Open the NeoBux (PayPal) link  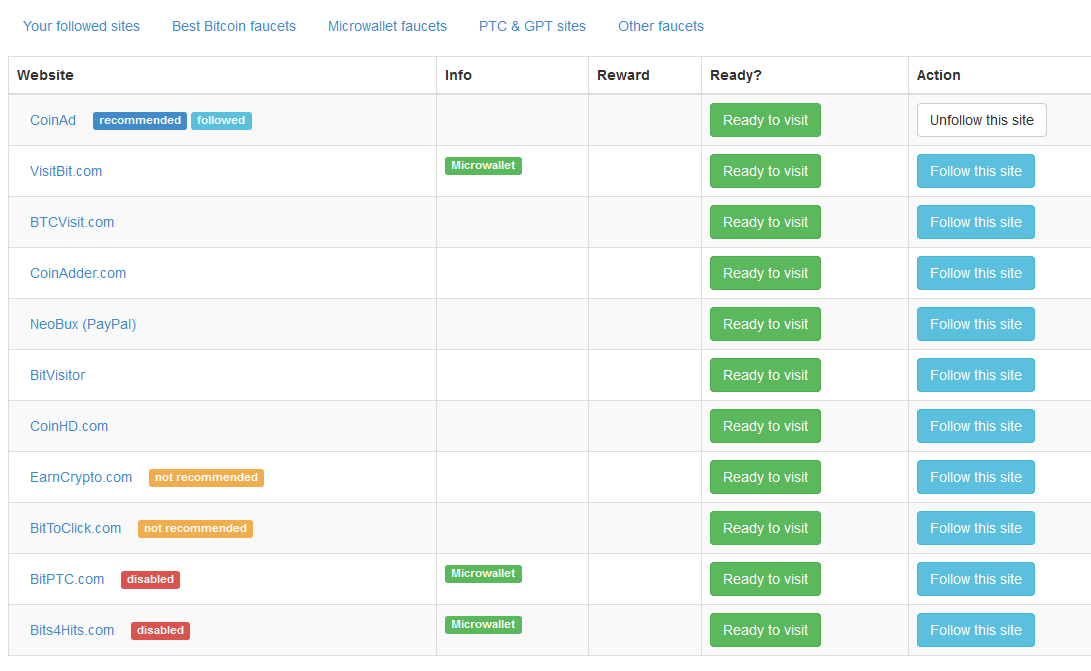click(x=83, y=324)
